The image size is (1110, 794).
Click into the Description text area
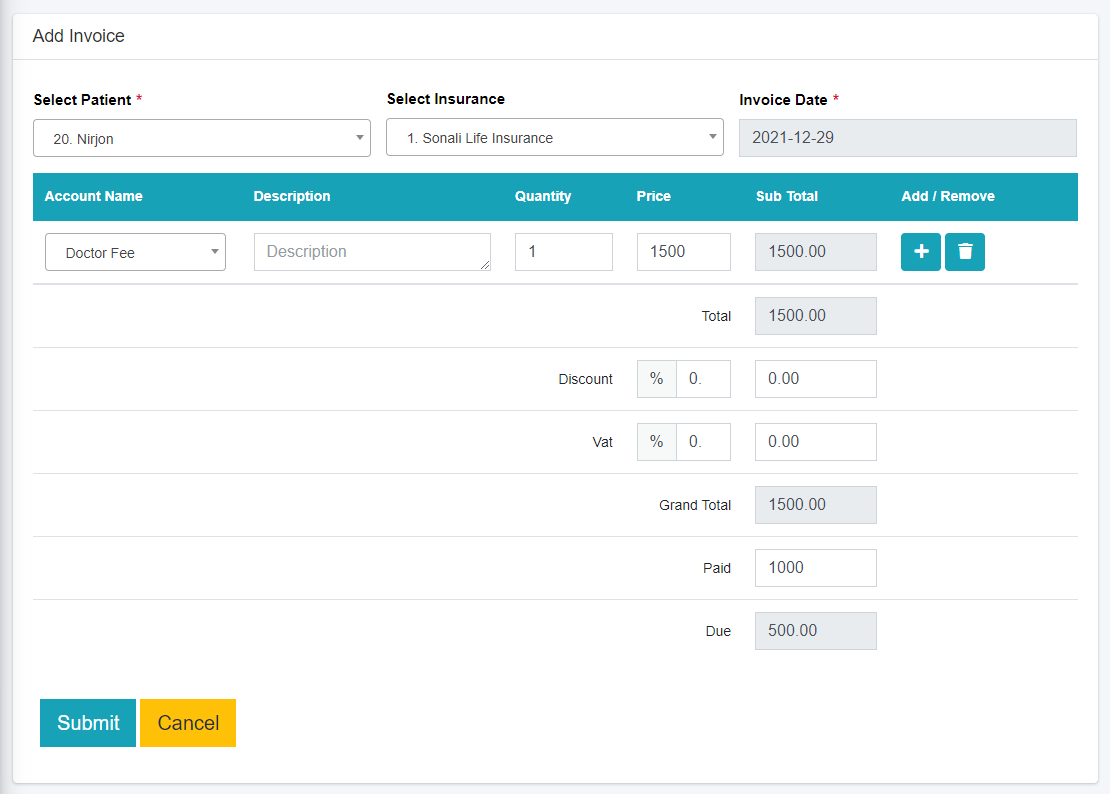(x=372, y=252)
